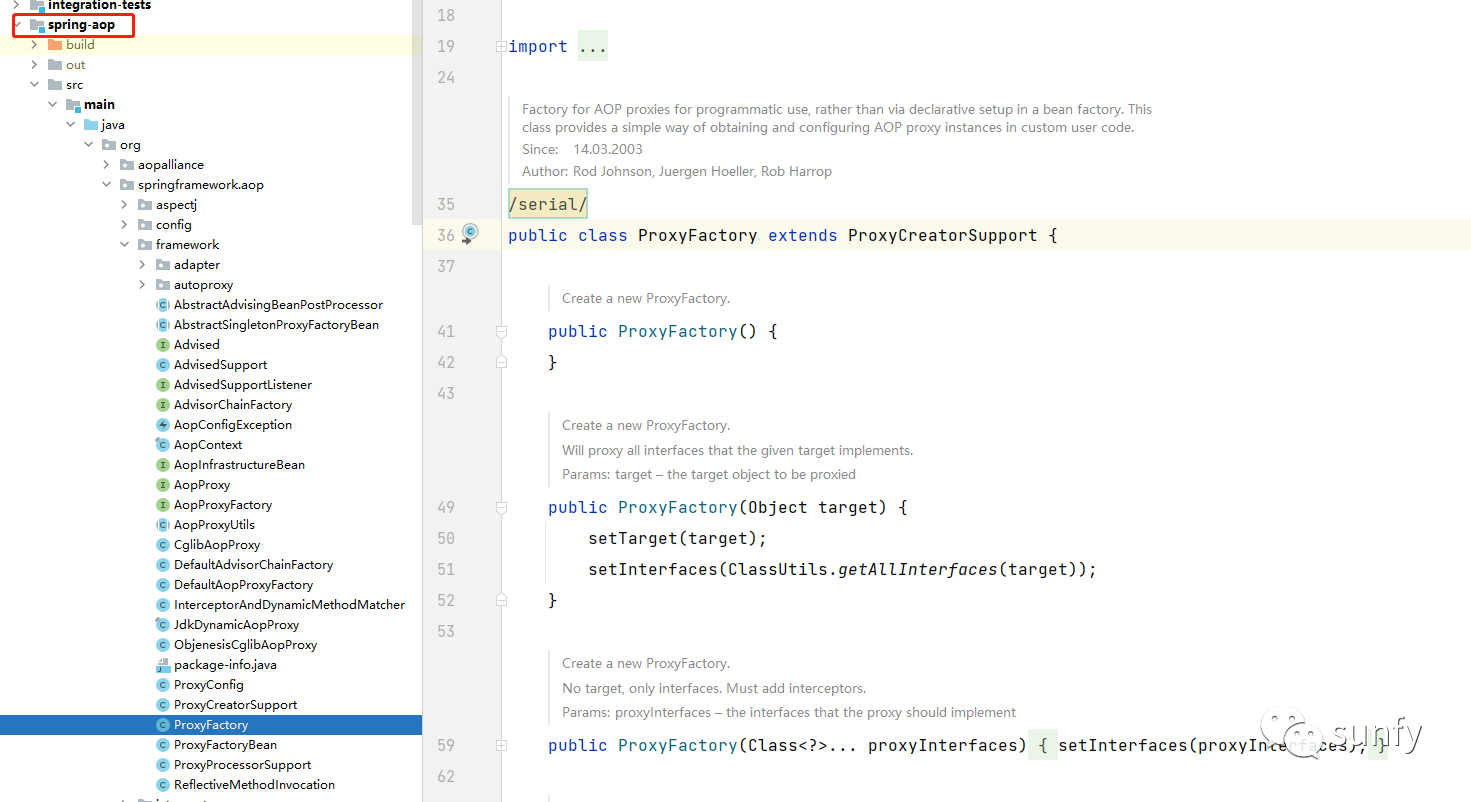Viewport: 1471px width, 802px height.
Task: Open JdkDynamicAopProxy in the tree
Action: point(236,625)
